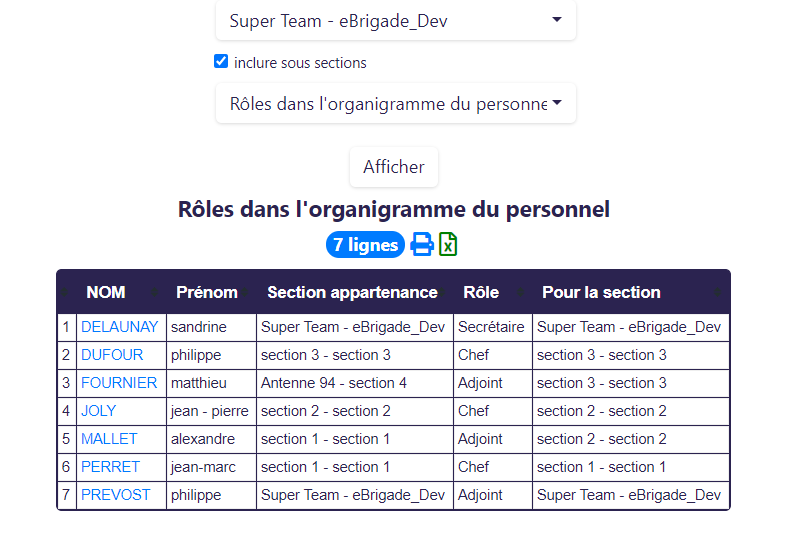
Task: Click the 'Secrétaire' role cell for DELAUNAY
Action: [x=491, y=327]
